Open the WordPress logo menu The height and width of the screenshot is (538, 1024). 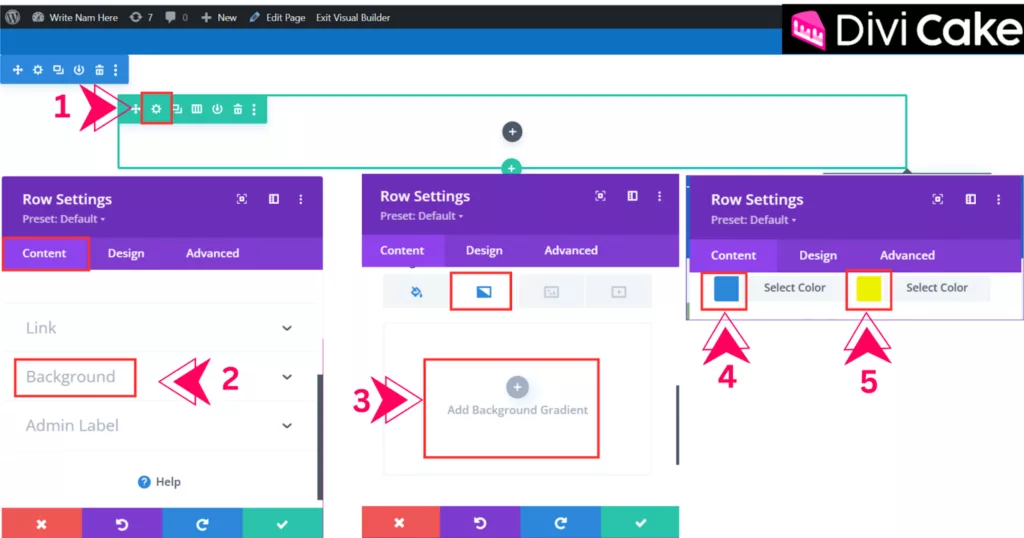pos(12,17)
